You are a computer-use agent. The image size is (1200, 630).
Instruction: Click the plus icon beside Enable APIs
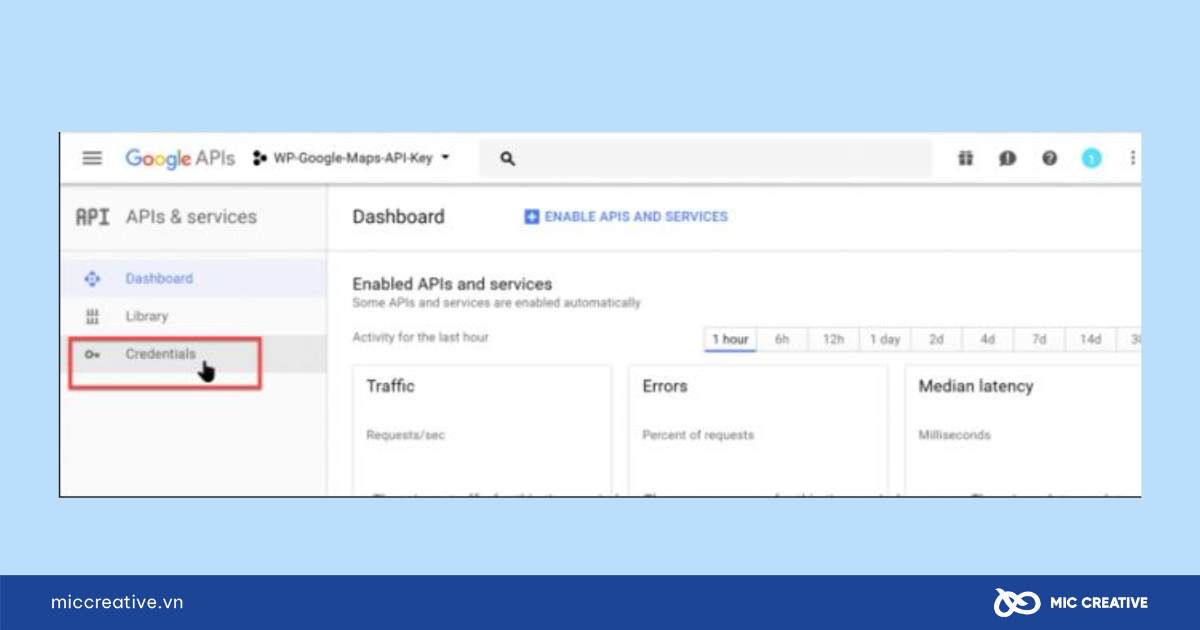pyautogui.click(x=532, y=216)
